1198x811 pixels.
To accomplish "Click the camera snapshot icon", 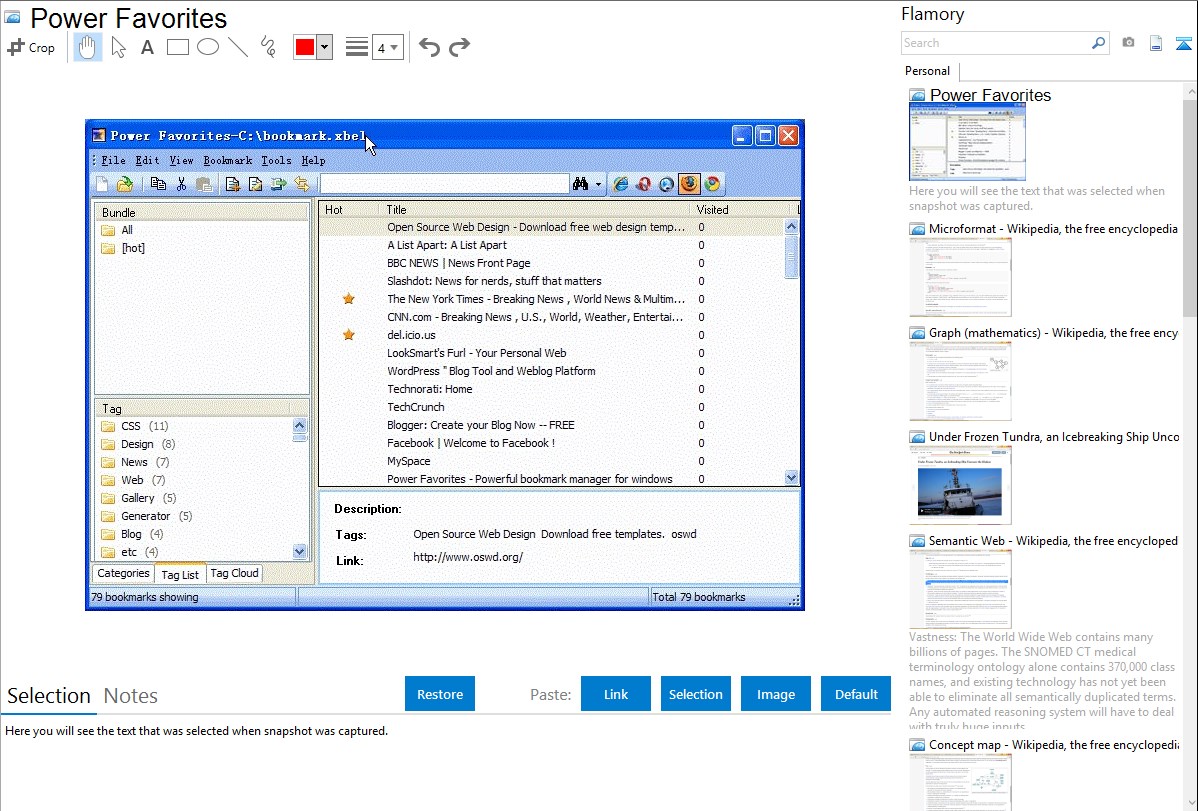I will (1128, 43).
